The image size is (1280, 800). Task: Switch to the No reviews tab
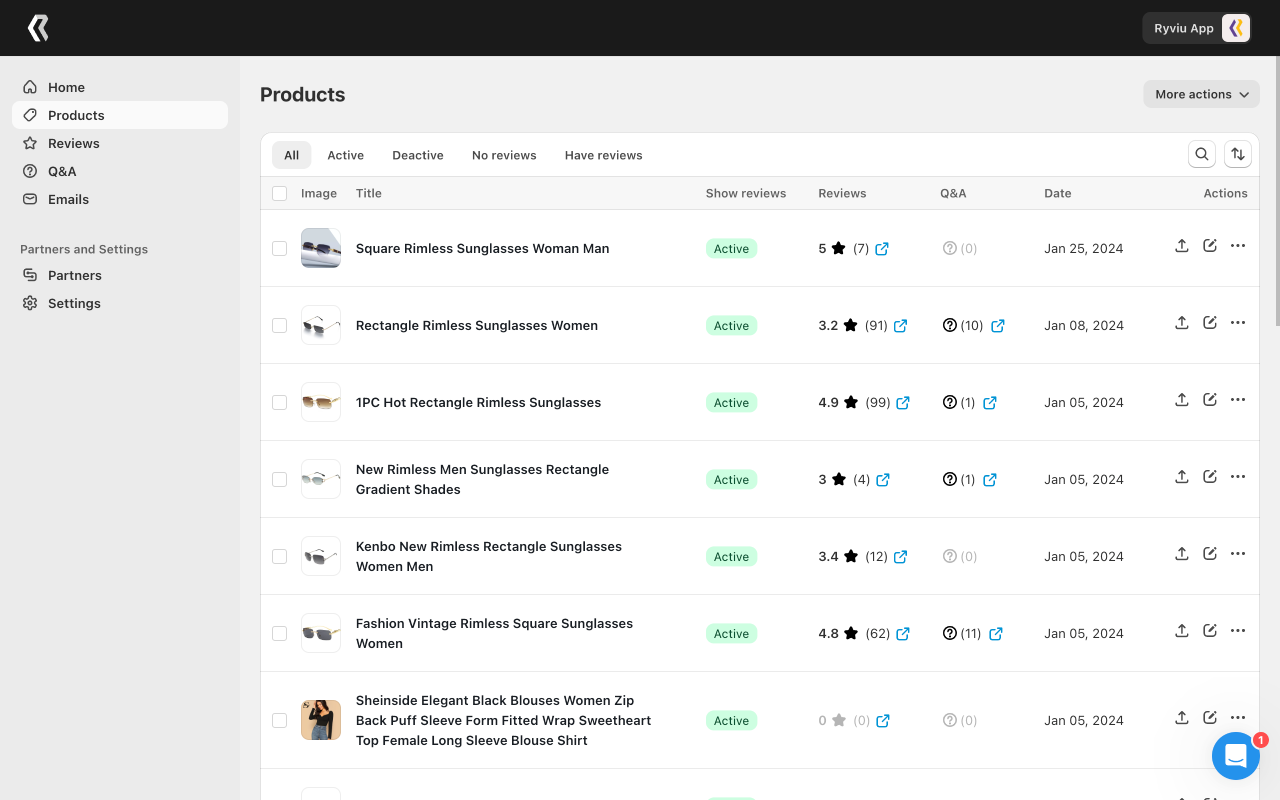(504, 155)
